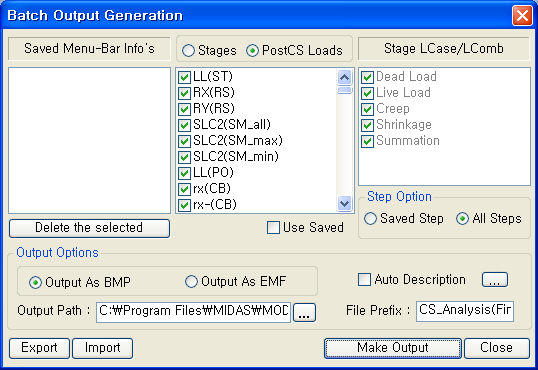Uncheck the LL(ST) load case
538x370 pixels.
[x=184, y=77]
